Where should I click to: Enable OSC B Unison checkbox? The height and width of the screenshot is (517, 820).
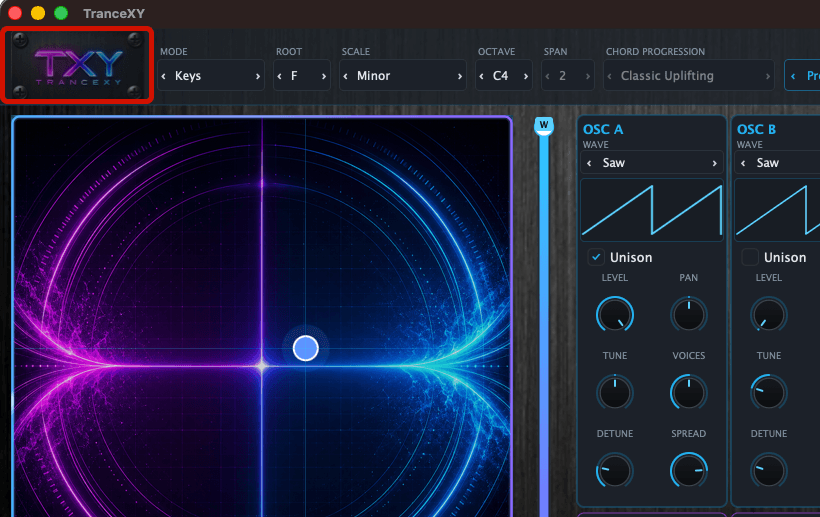click(750, 257)
